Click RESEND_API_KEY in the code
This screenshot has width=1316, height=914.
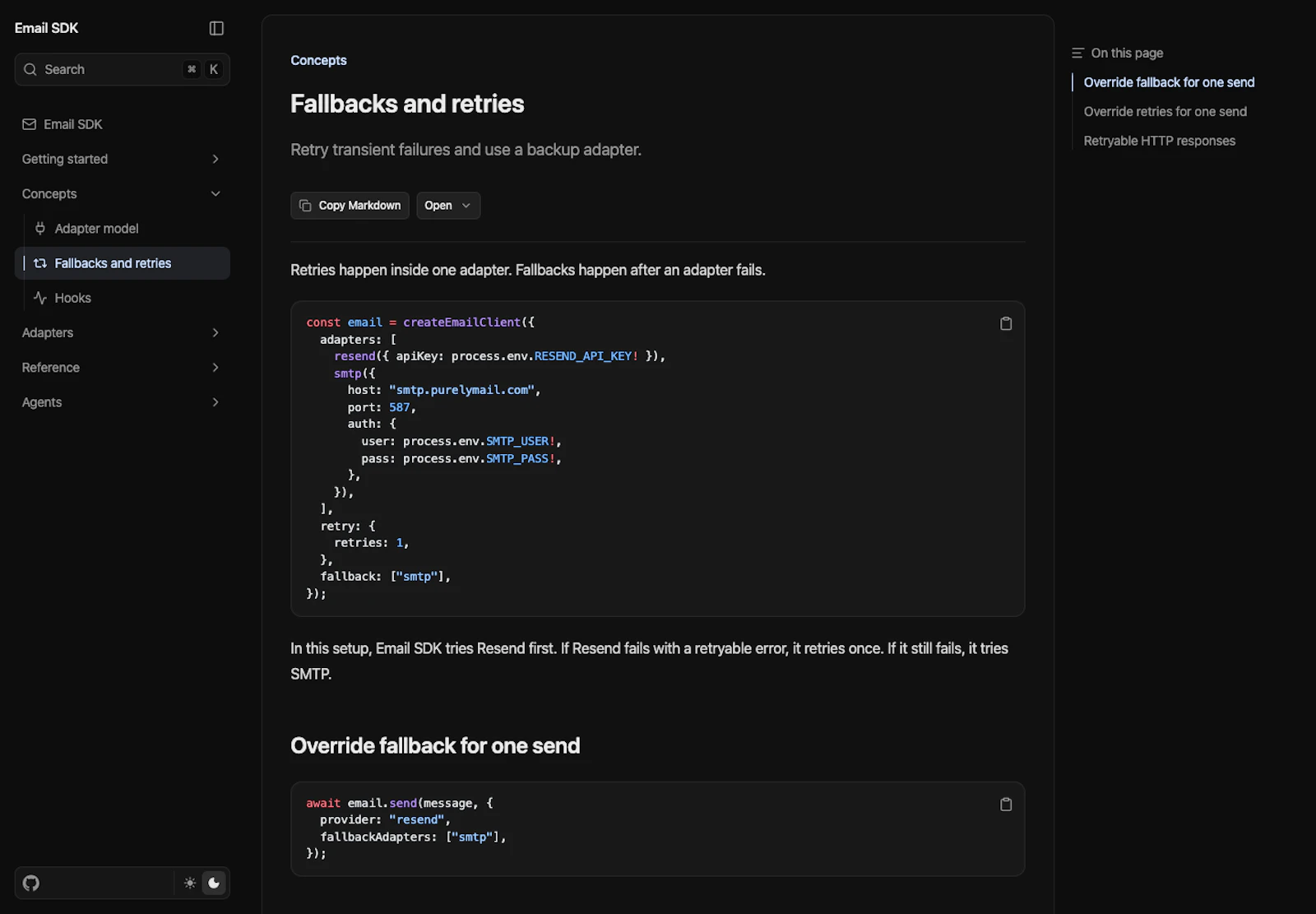click(582, 356)
